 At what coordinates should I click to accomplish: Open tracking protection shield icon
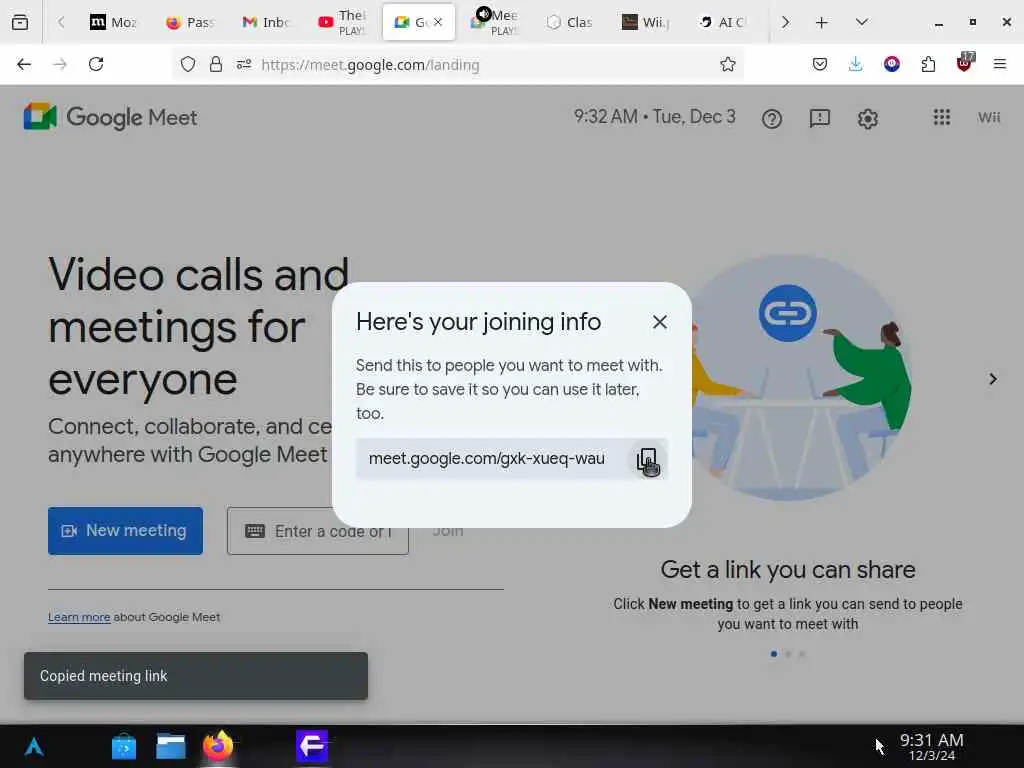188,65
